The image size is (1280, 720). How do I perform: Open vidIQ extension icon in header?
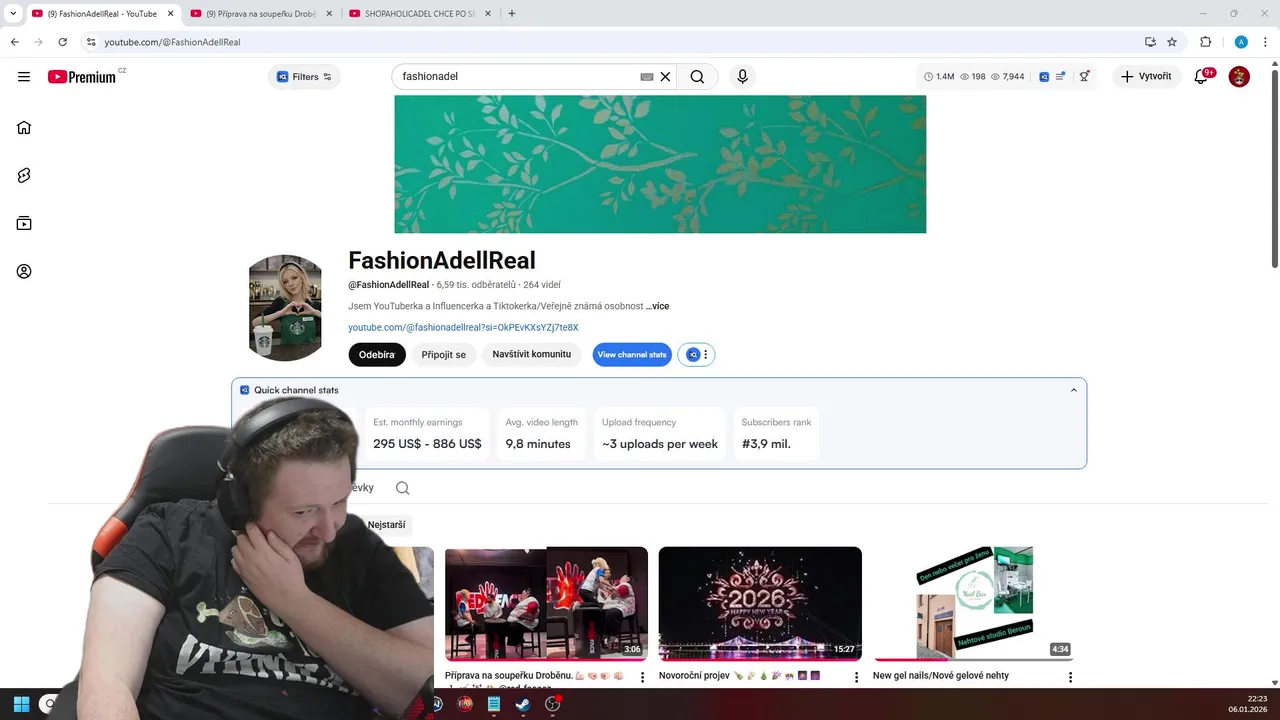(x=1044, y=77)
